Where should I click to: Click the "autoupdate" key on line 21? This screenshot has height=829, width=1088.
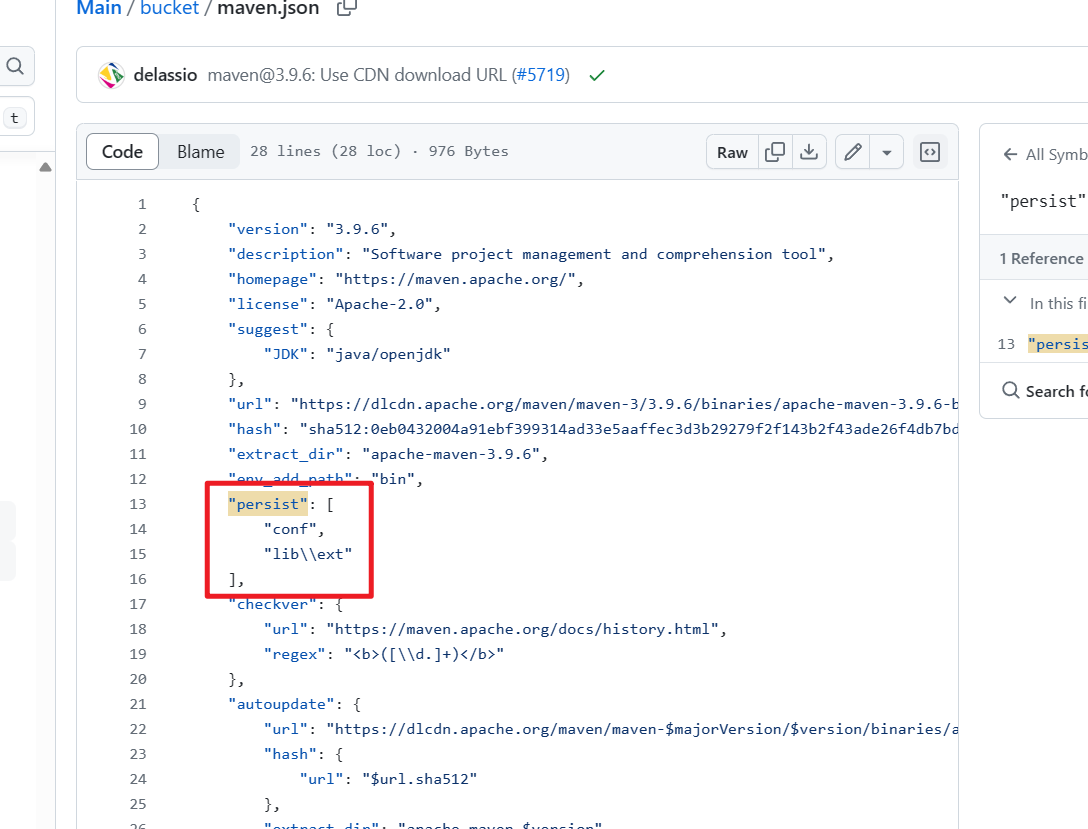pos(281,704)
